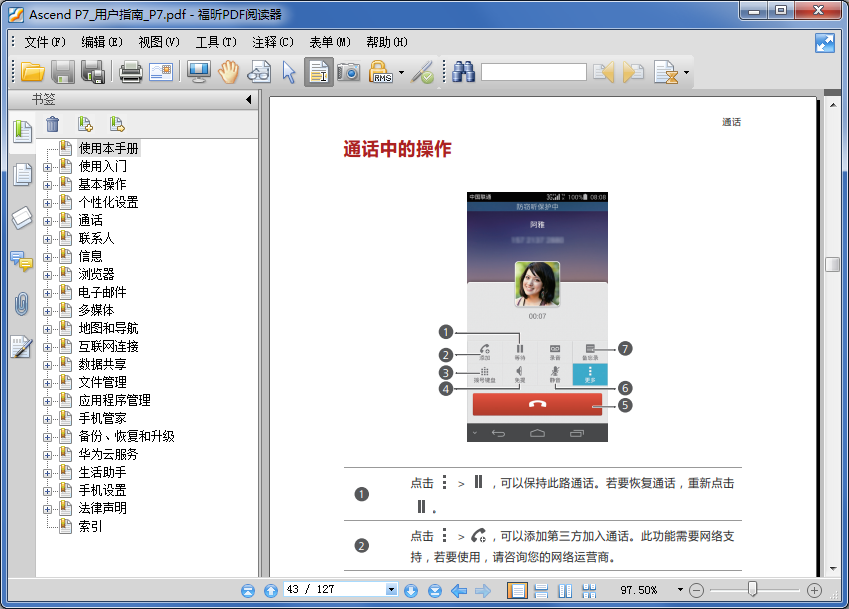
Task: Open the 联系人 bookmark
Action: 96,238
